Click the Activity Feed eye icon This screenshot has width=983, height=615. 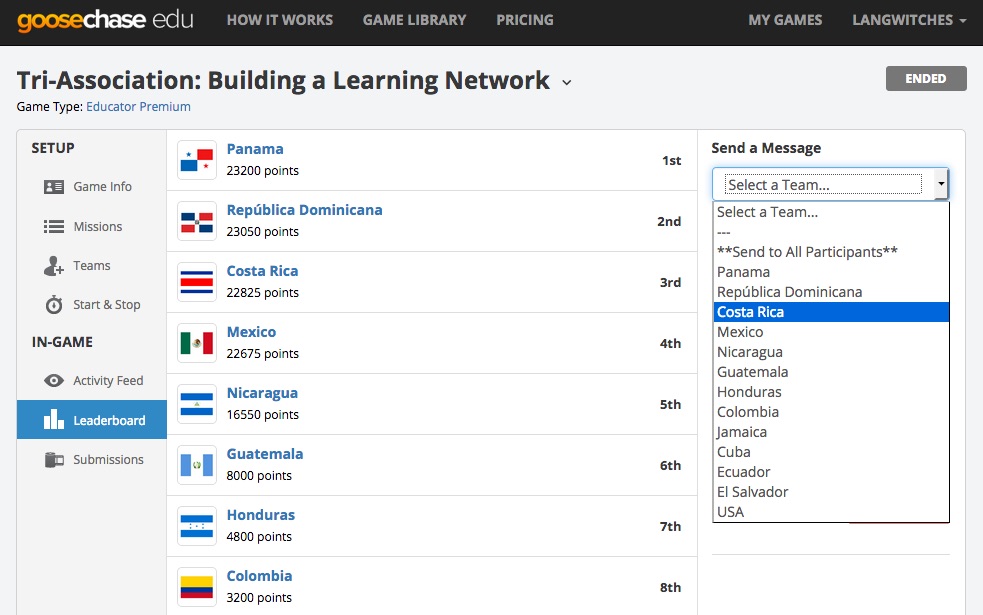[54, 381]
